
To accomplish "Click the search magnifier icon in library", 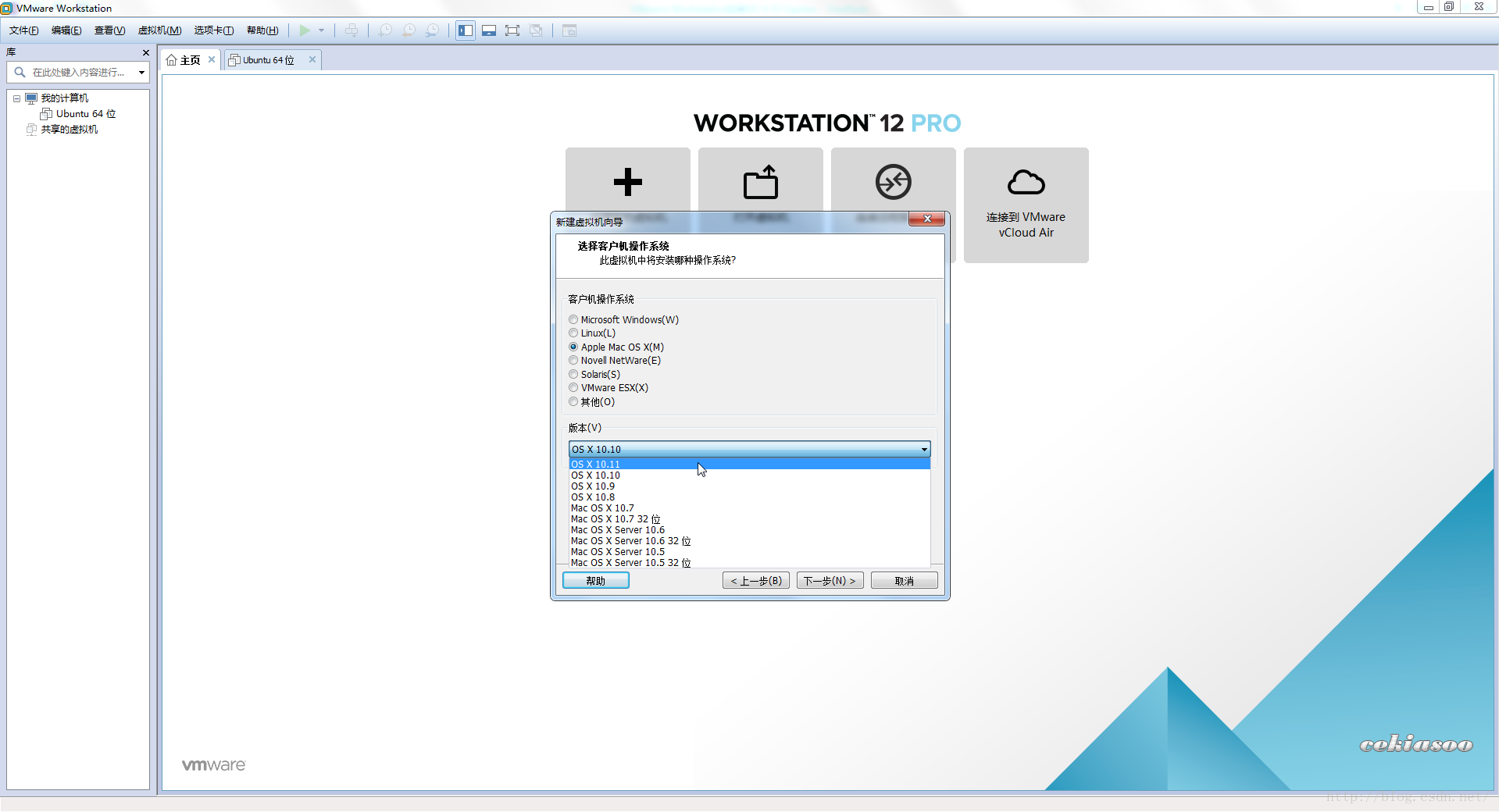I will 20,72.
